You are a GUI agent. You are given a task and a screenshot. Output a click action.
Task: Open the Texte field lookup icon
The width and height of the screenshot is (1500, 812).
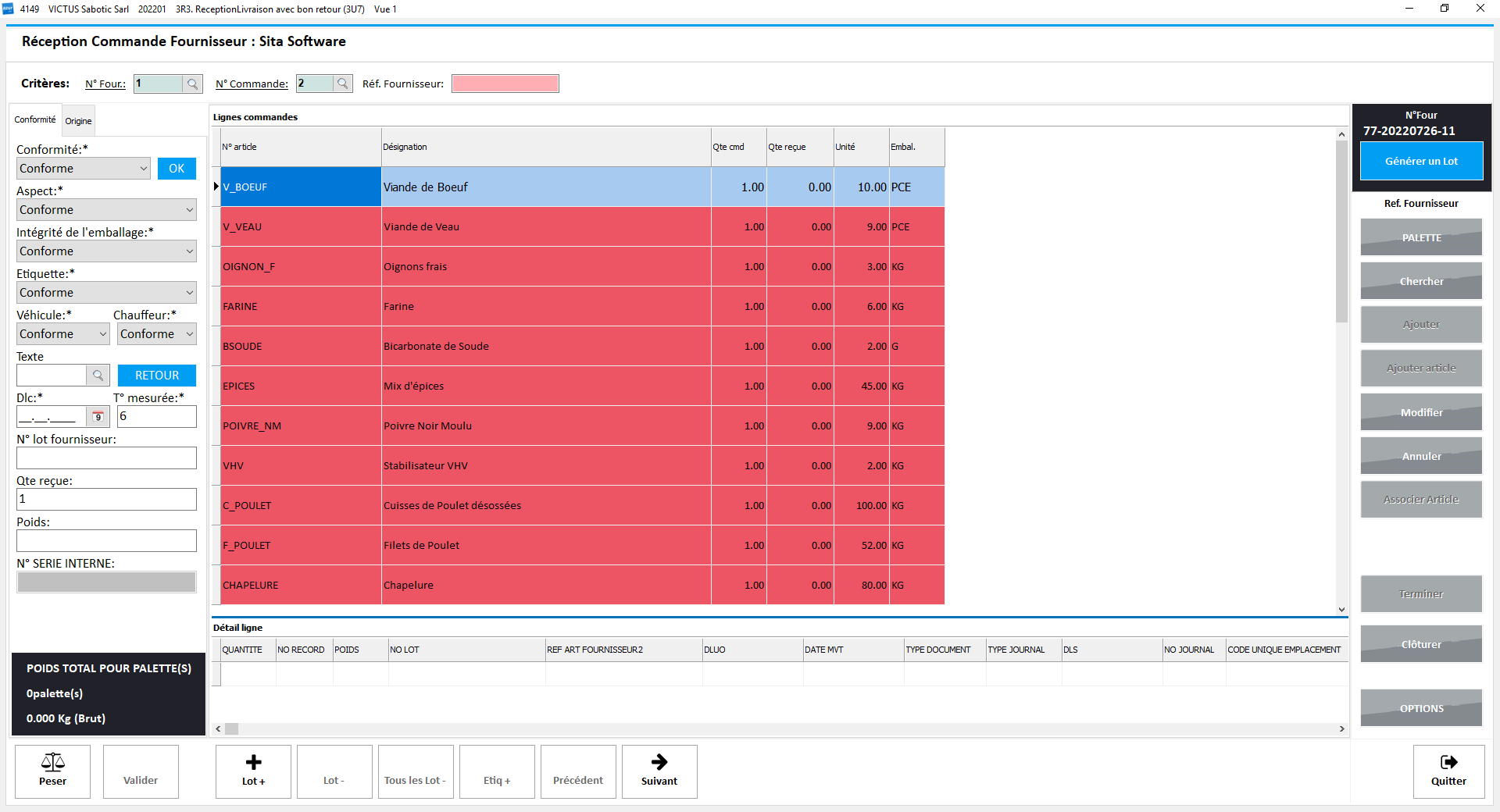point(98,376)
